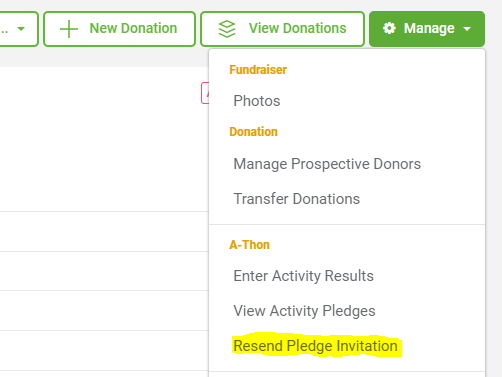Open the View Donations page
Screen dimensions: 502x377
coord(282,29)
